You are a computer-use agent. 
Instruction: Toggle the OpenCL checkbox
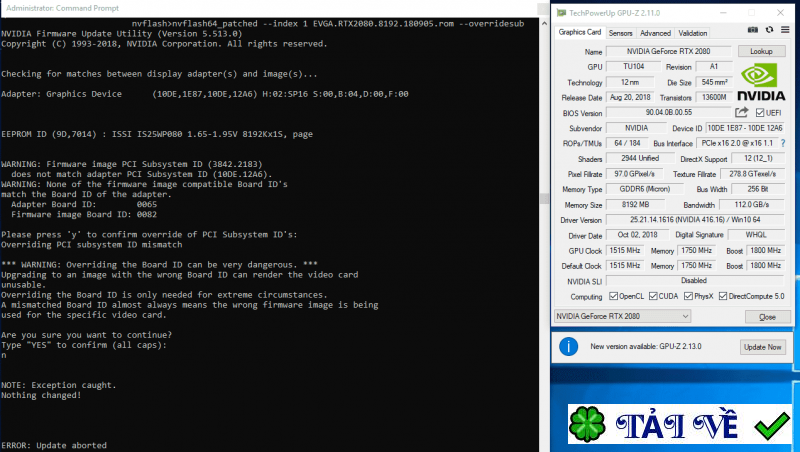pos(614,296)
